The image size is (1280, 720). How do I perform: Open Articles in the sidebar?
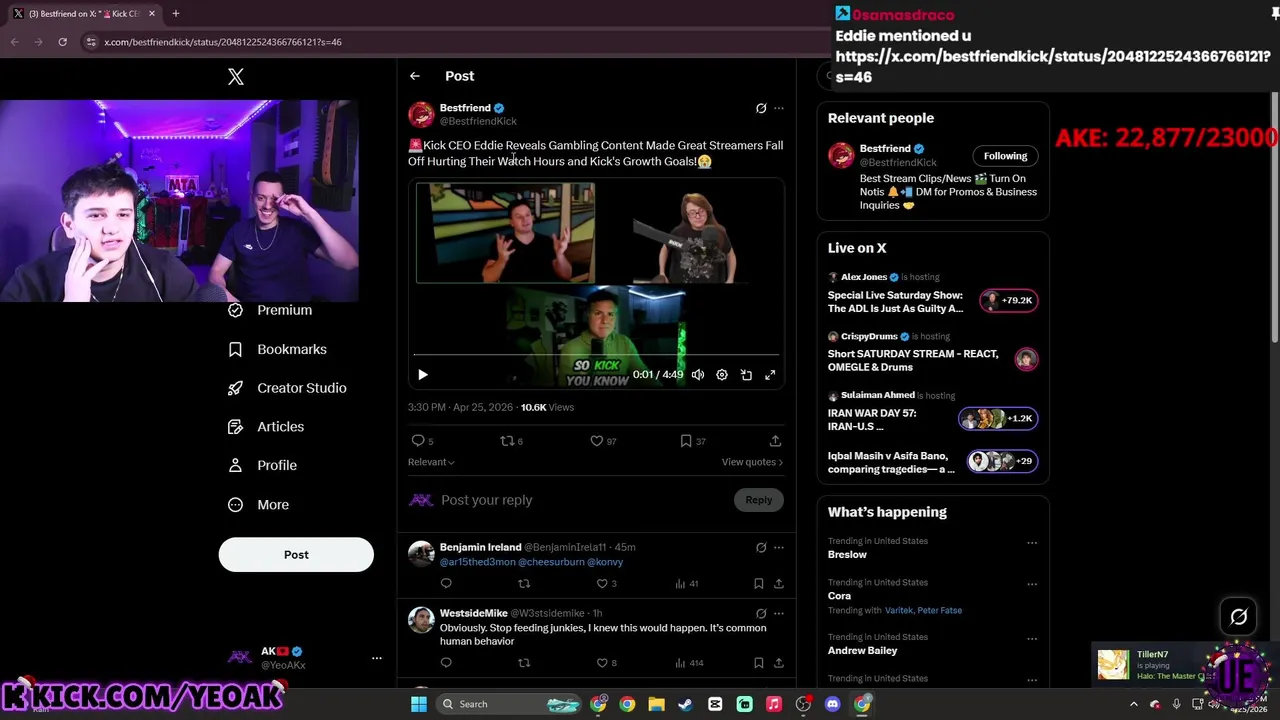click(x=266, y=427)
